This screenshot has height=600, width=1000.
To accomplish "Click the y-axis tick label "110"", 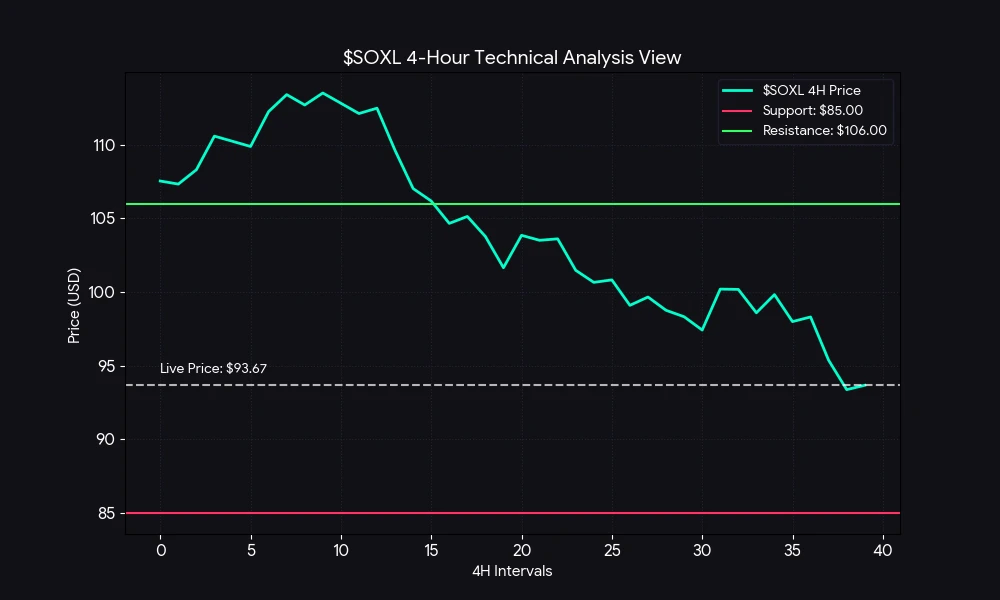I will click(x=104, y=145).
